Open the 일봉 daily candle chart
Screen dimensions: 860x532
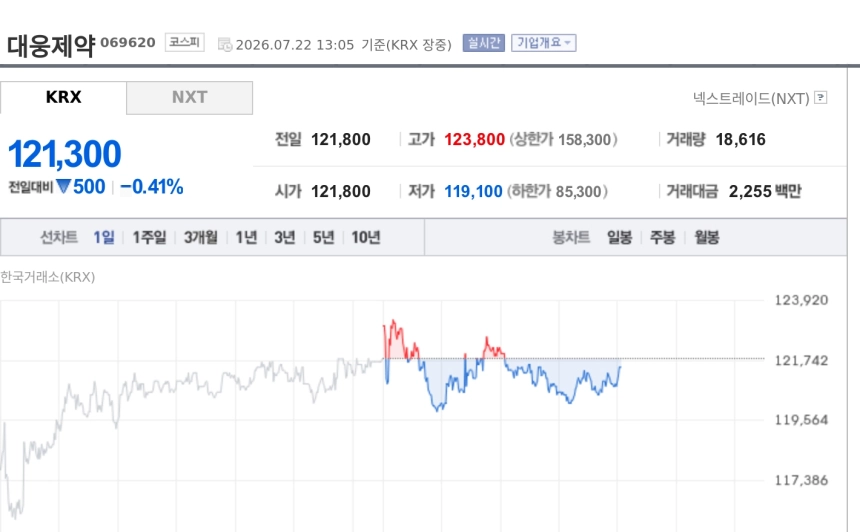coord(619,237)
